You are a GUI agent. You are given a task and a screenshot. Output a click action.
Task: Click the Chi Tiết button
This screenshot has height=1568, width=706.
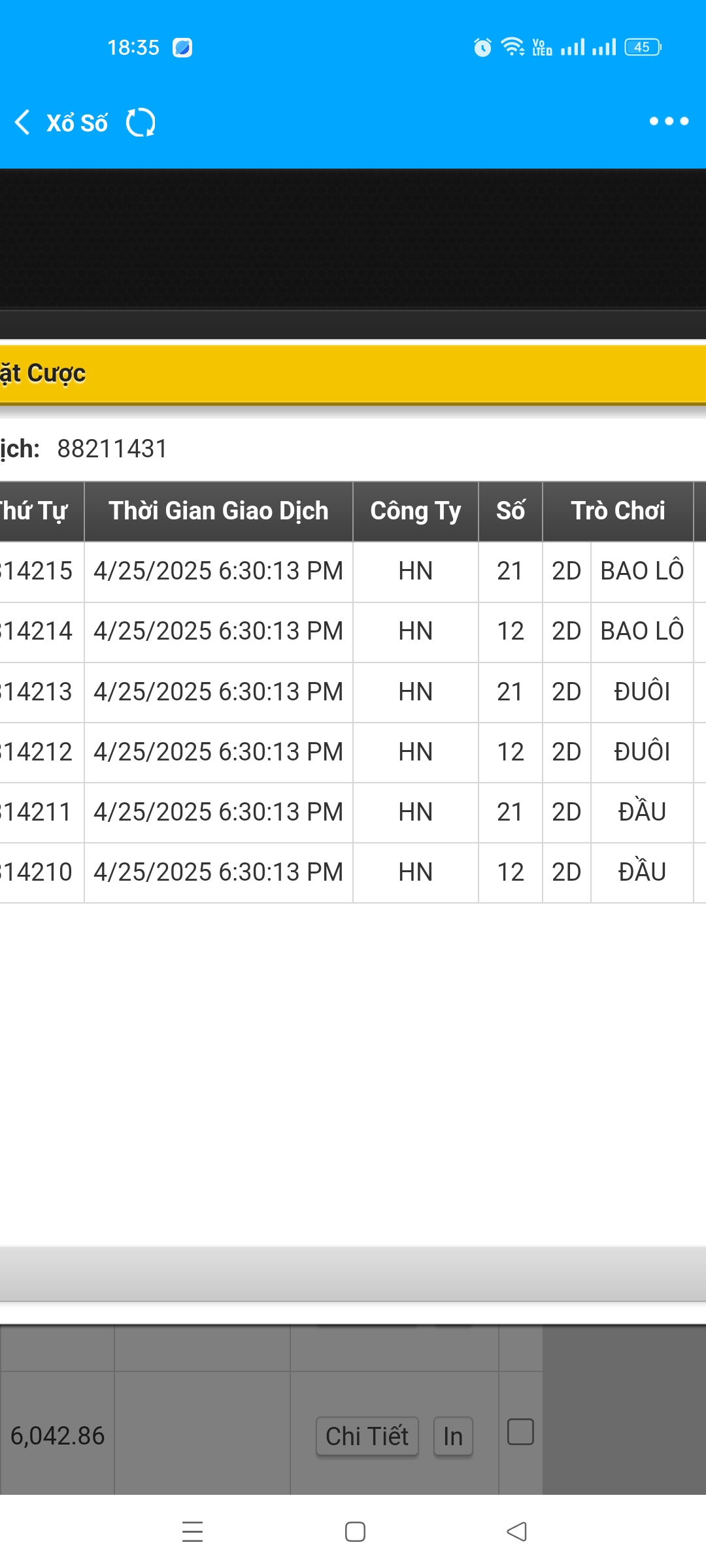coord(367,1436)
